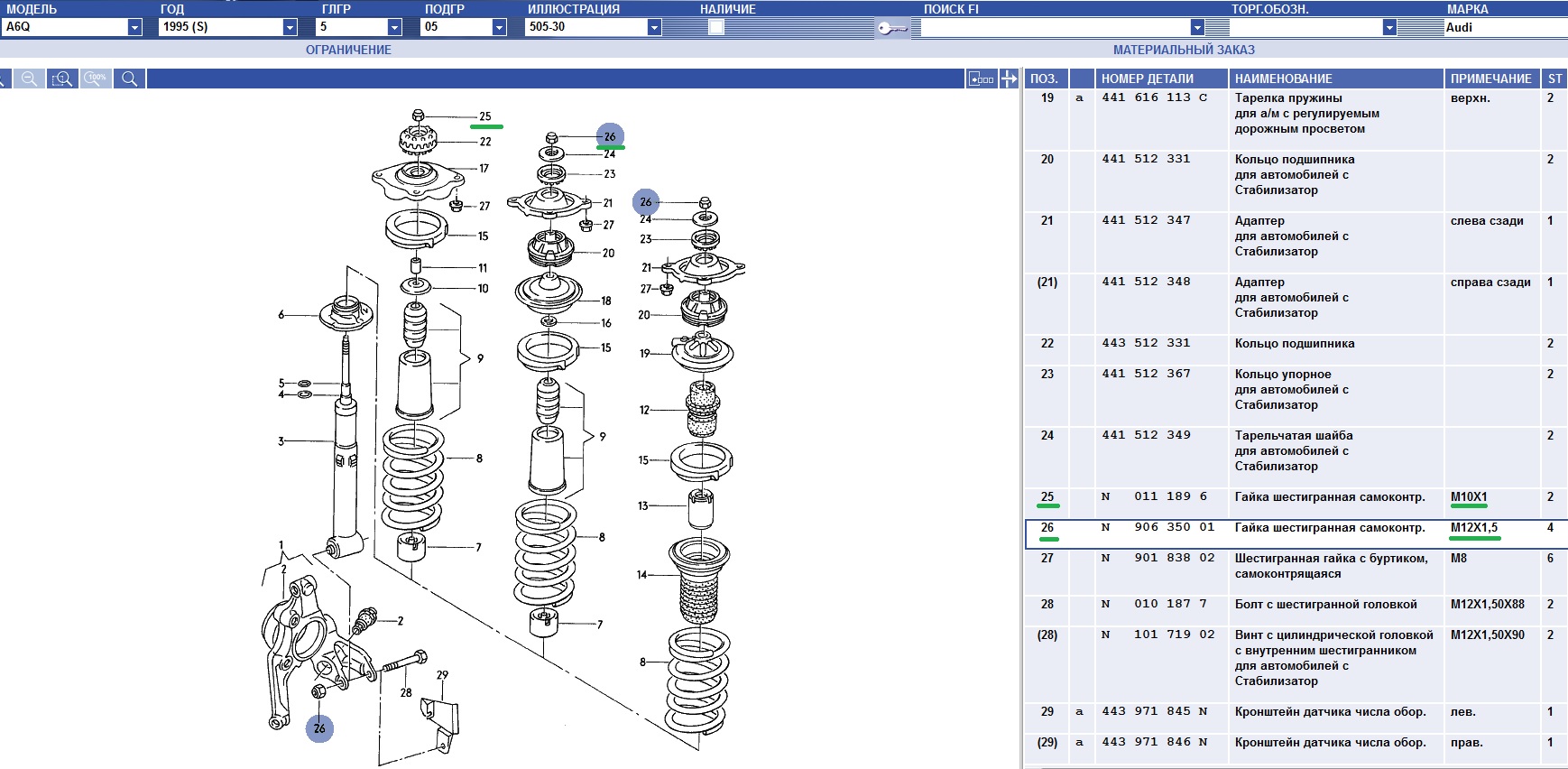The height and width of the screenshot is (769, 1568).
Task: Open the ИЛЛЮСТРАЦИЯ dropdown showing 505-30
Action: pyautogui.click(x=654, y=27)
